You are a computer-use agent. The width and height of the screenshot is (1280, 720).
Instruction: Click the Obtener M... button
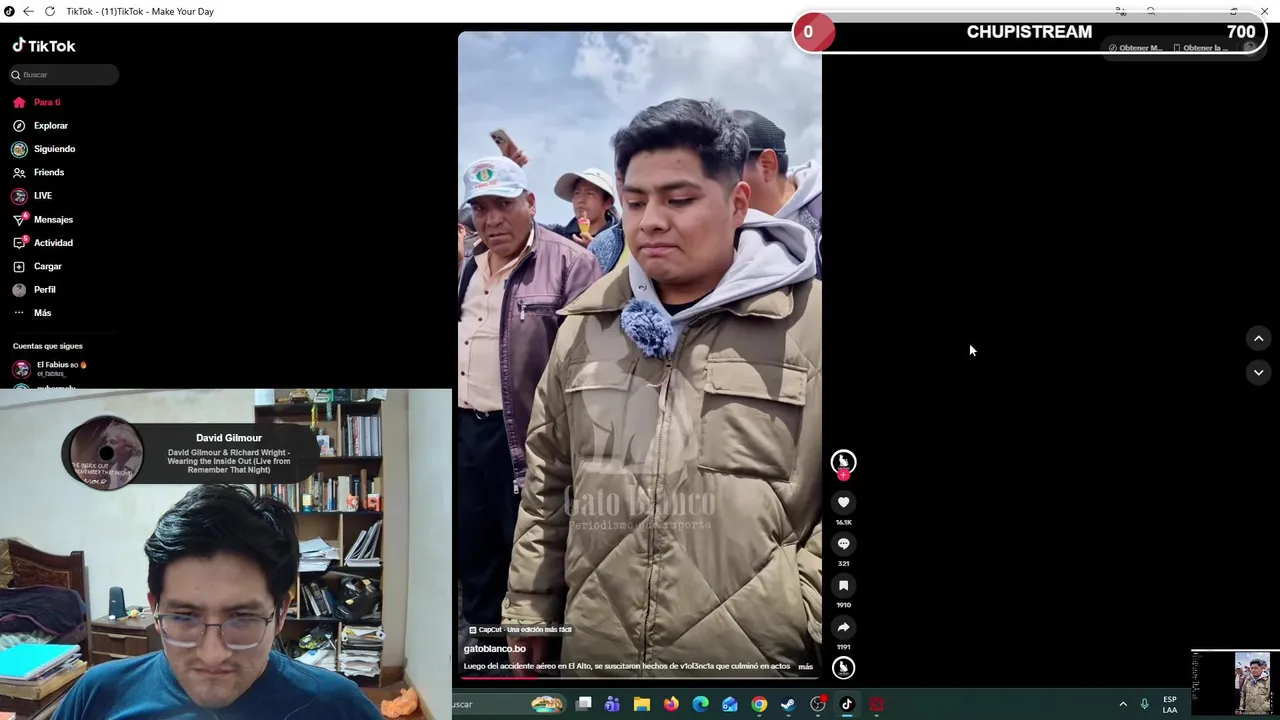click(x=1135, y=48)
